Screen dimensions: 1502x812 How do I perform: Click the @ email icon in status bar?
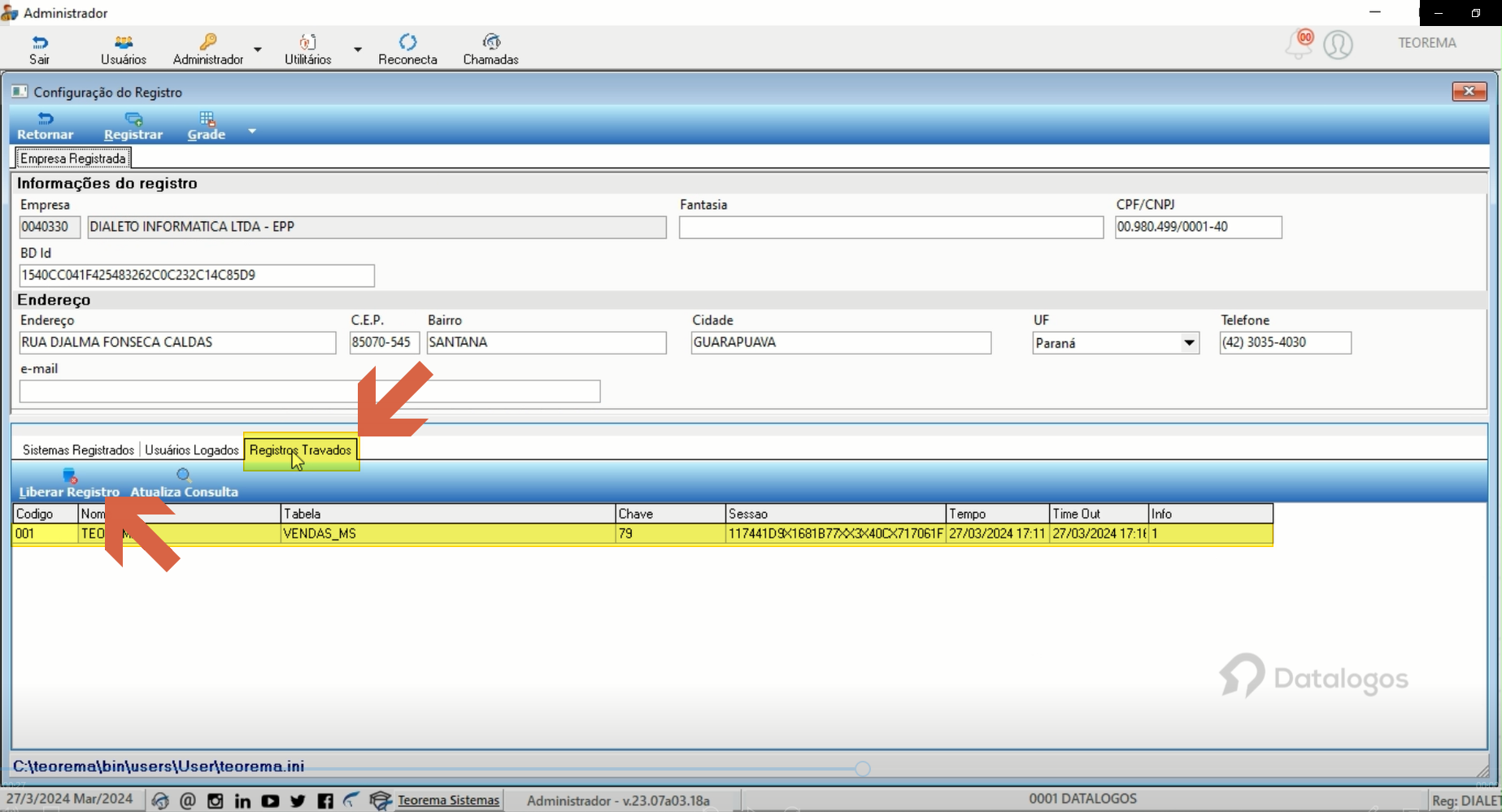click(188, 801)
